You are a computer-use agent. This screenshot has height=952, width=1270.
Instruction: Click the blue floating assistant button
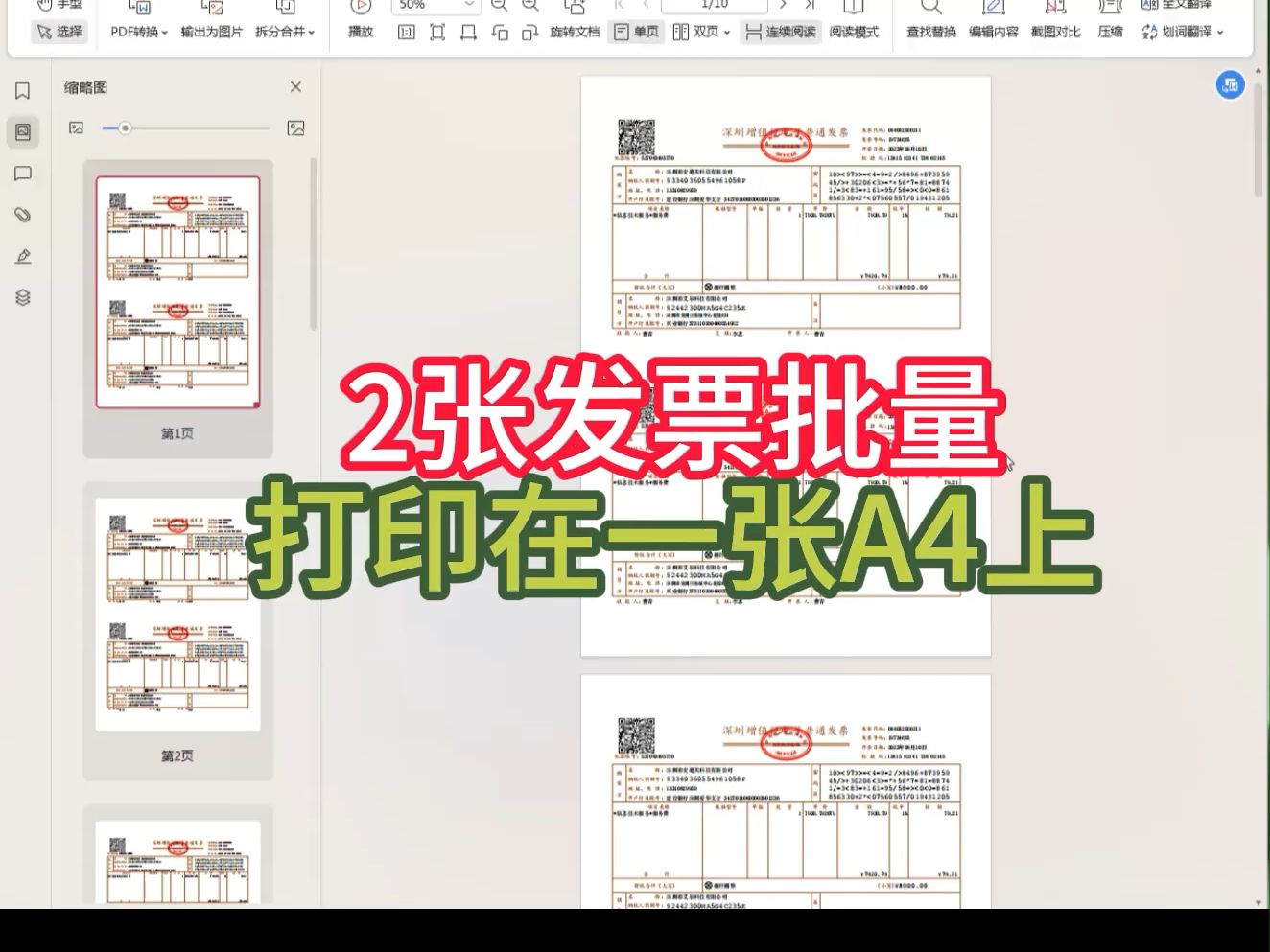[1231, 84]
